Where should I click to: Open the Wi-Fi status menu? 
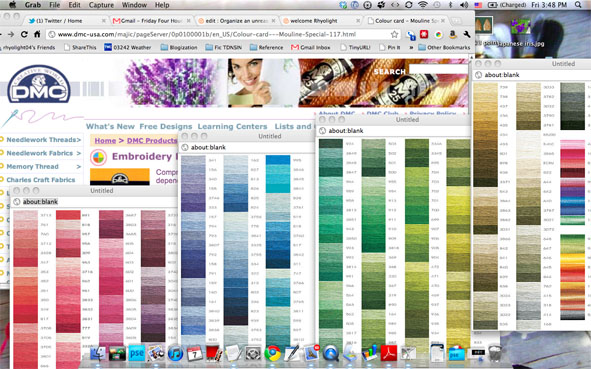(423, 5)
